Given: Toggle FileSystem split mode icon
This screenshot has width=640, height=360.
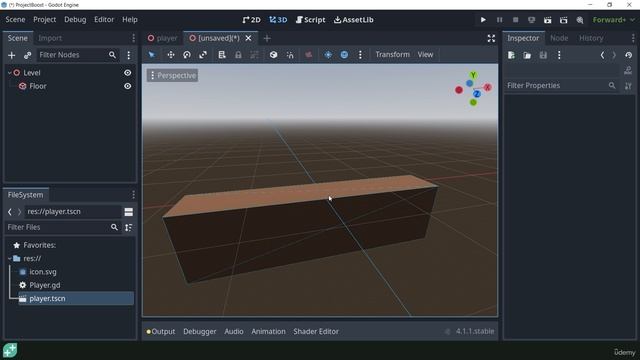Looking at the screenshot, I should tap(129, 212).
